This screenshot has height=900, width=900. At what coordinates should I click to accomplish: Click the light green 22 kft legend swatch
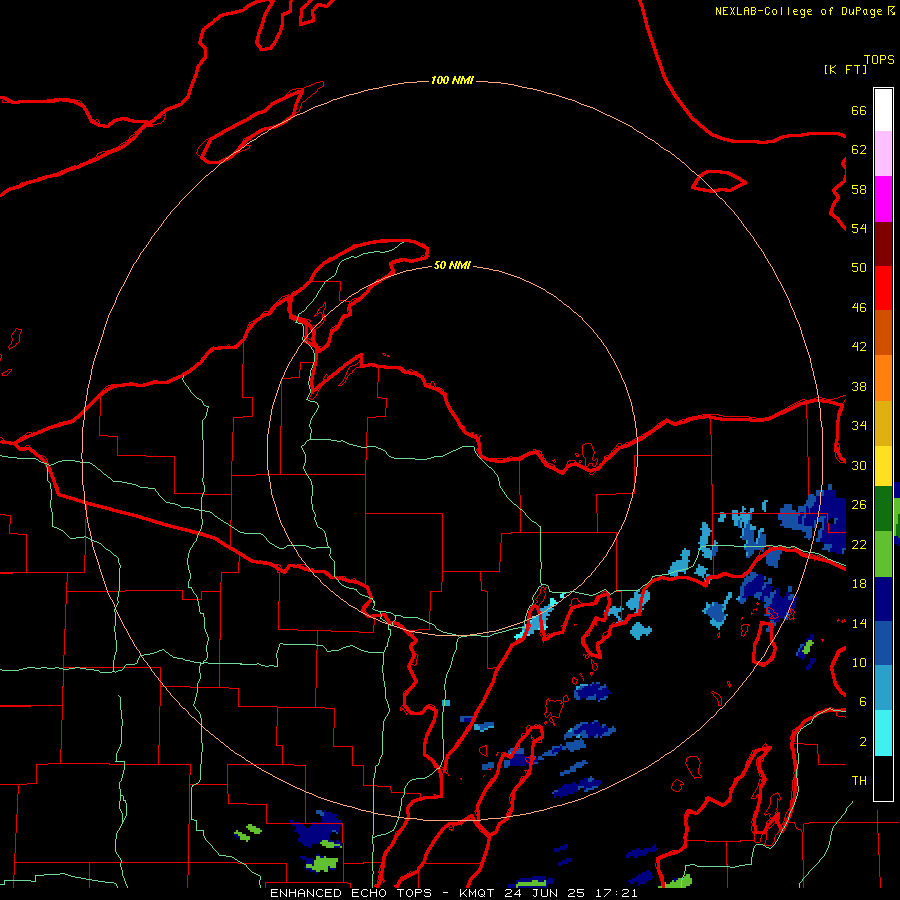click(883, 554)
